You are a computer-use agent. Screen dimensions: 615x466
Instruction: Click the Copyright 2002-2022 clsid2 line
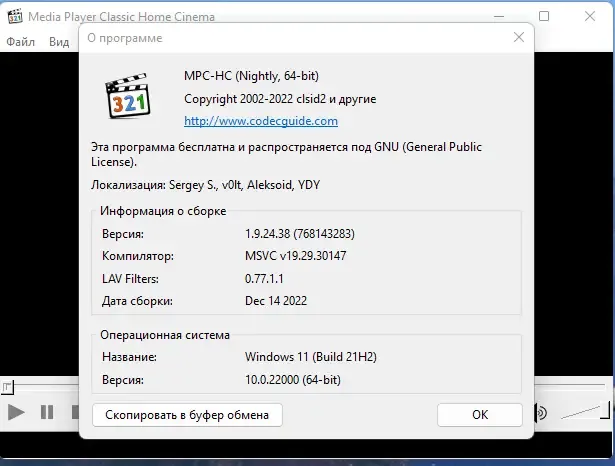(x=280, y=98)
